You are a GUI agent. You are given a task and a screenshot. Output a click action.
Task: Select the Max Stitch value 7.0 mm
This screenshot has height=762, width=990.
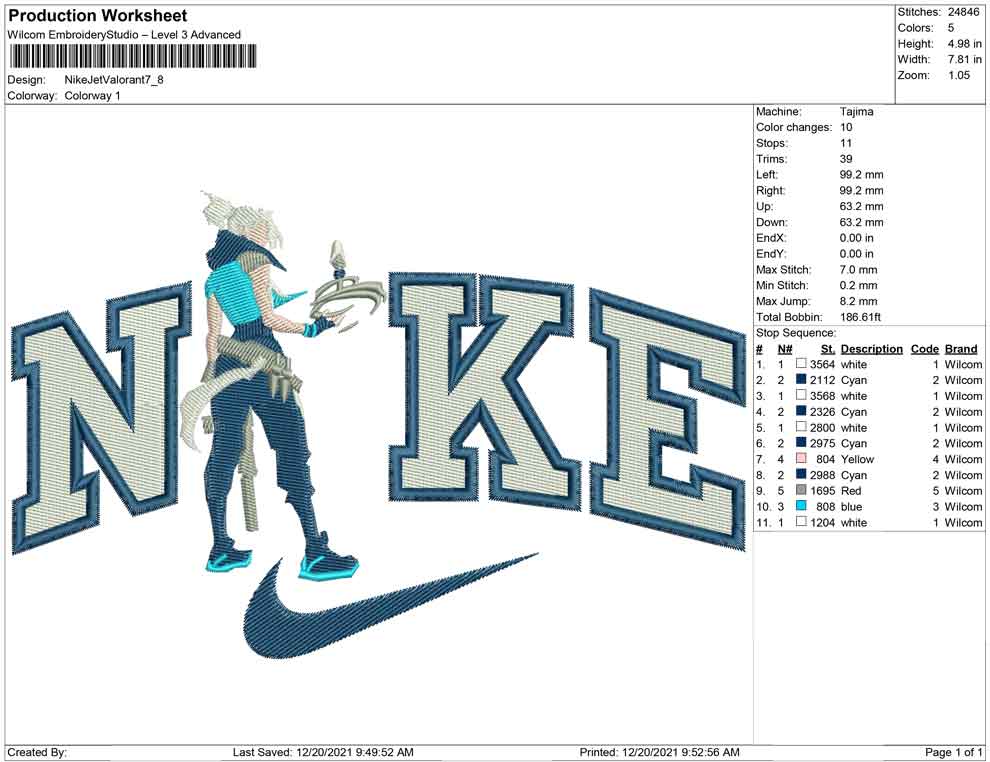click(x=859, y=270)
